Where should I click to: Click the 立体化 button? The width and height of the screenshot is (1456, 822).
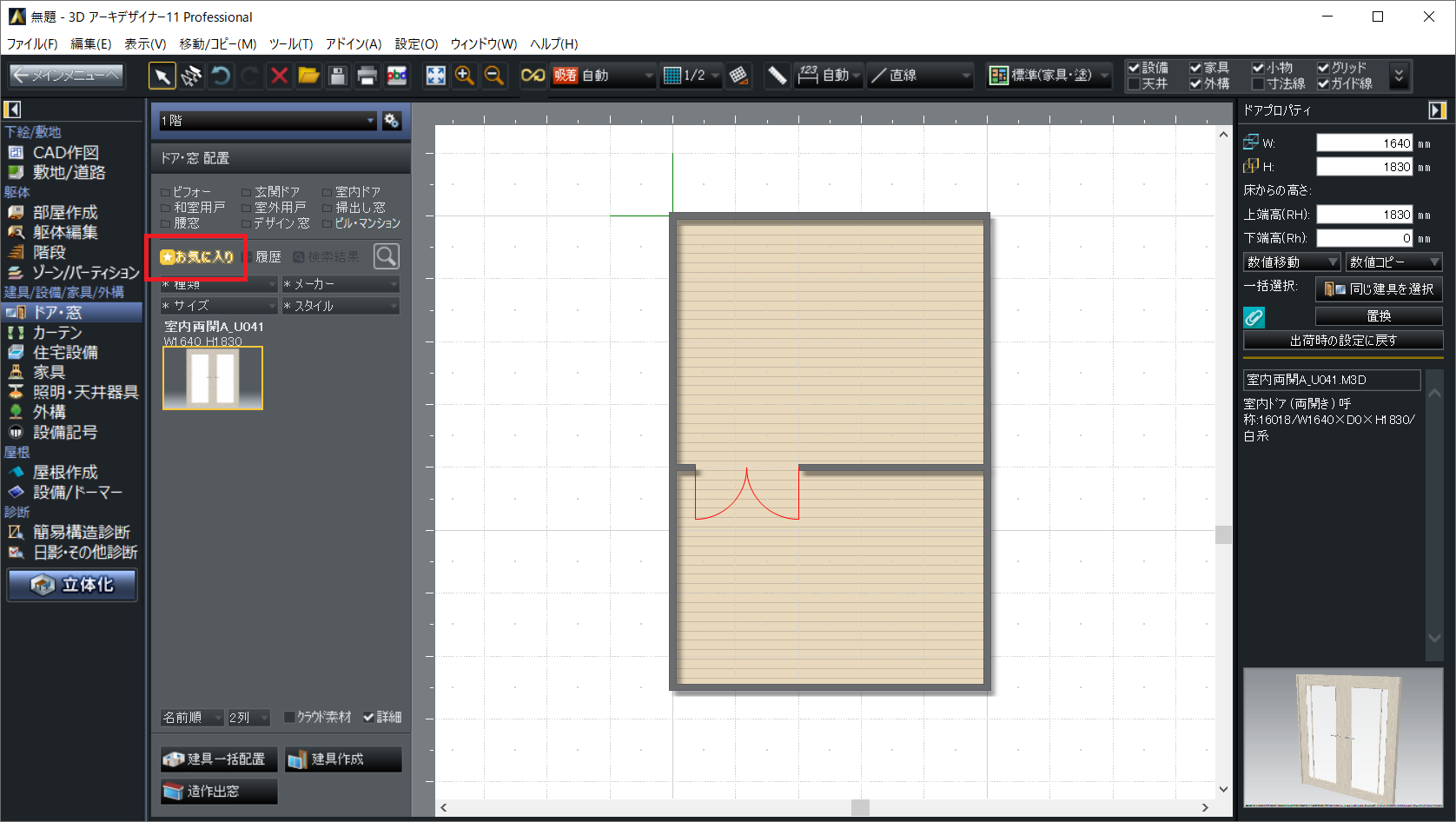click(x=73, y=585)
